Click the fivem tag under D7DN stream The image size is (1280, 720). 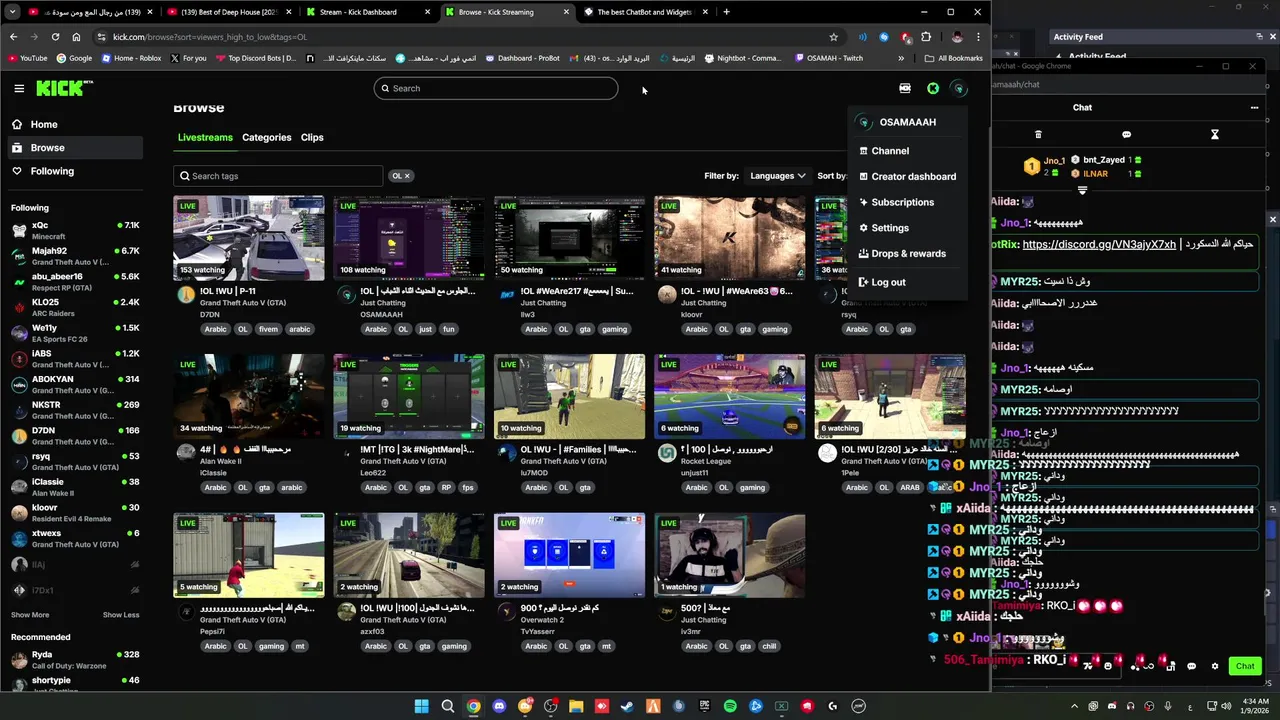(x=268, y=329)
